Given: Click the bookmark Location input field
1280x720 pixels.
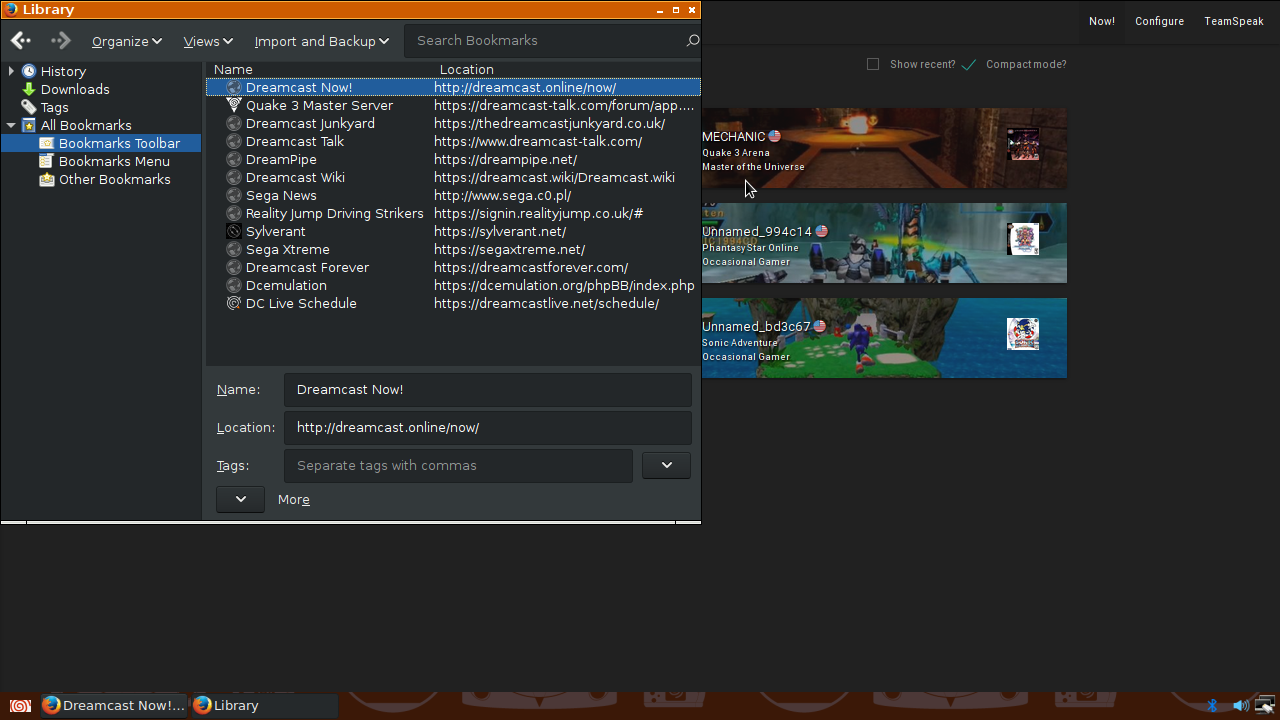Looking at the screenshot, I should (x=488, y=427).
